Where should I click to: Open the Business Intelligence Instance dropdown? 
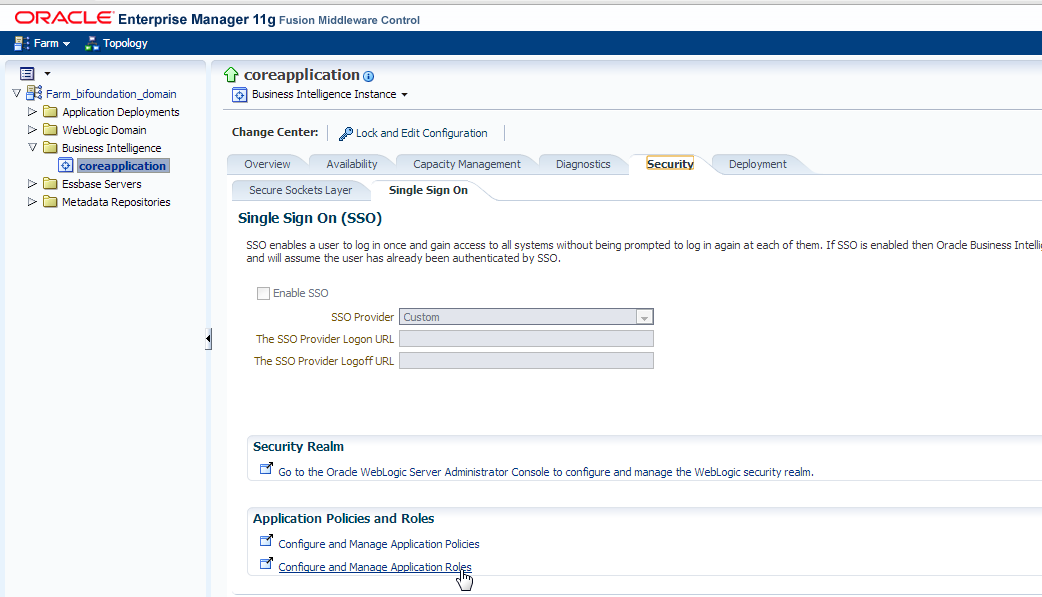(404, 94)
